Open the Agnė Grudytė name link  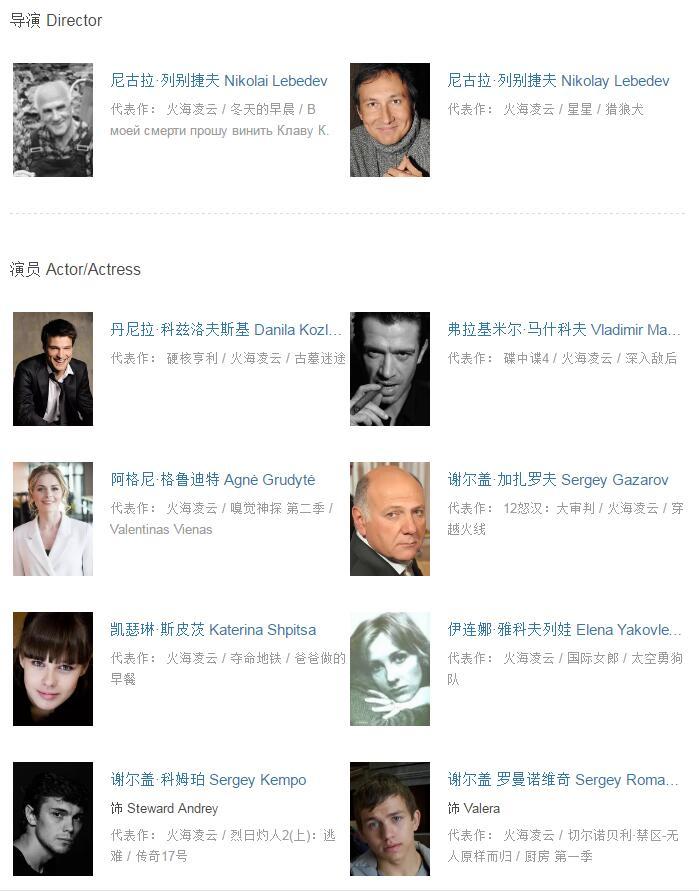tap(212, 480)
